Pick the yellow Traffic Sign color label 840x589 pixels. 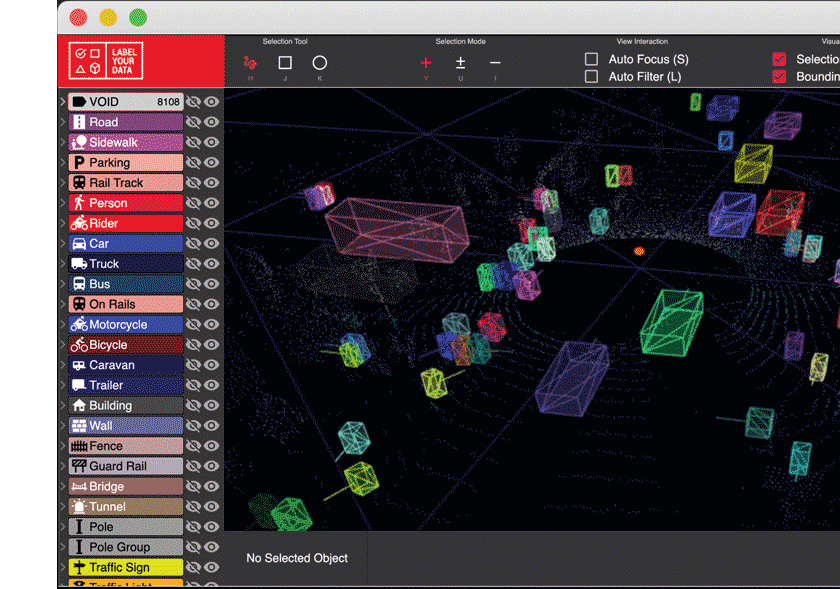click(125, 568)
